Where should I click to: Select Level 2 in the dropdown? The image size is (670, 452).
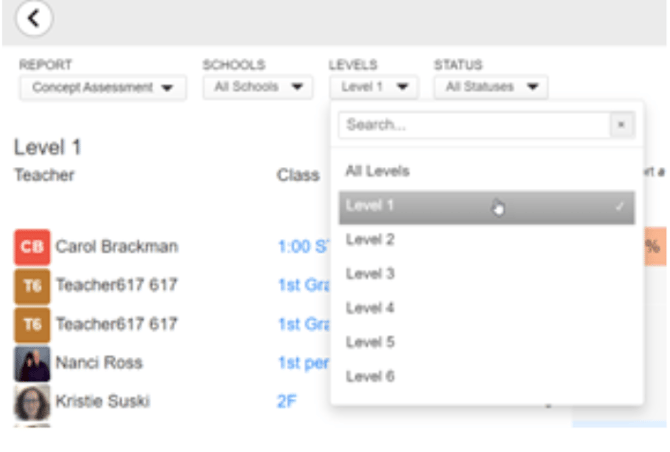(x=370, y=240)
